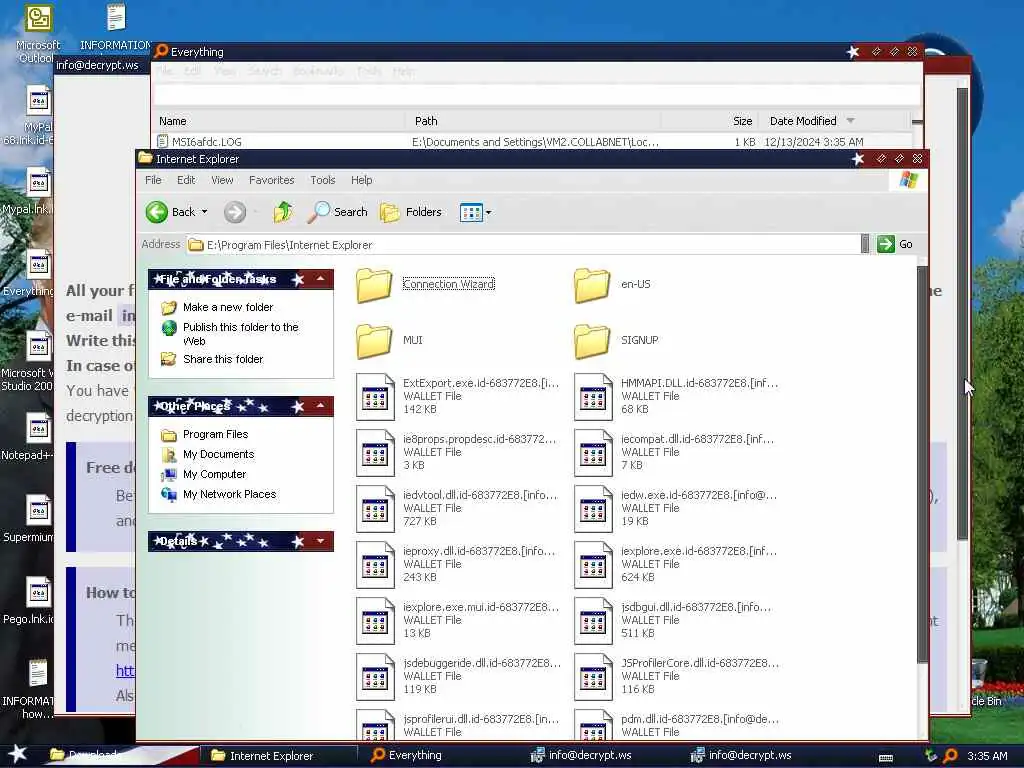1024x768 pixels.
Task: Click the Start star button
Action: click(18, 754)
